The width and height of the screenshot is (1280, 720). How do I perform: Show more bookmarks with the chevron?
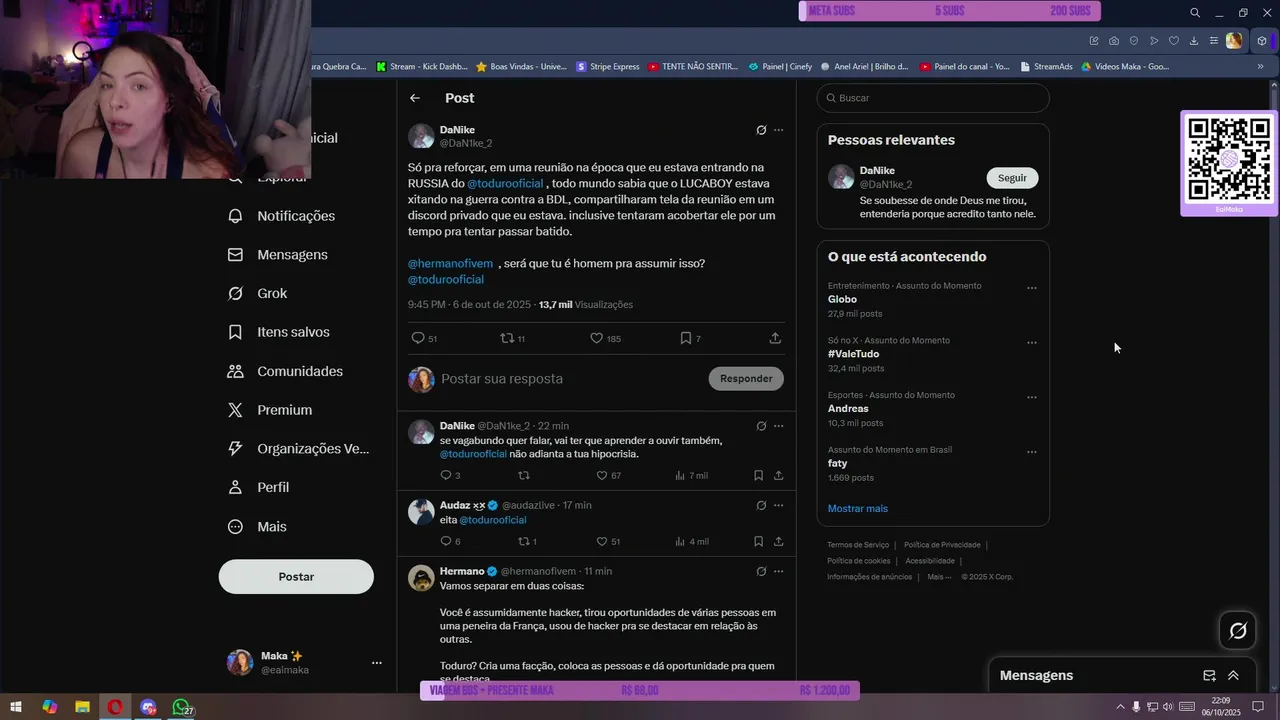pyautogui.click(x=1260, y=67)
